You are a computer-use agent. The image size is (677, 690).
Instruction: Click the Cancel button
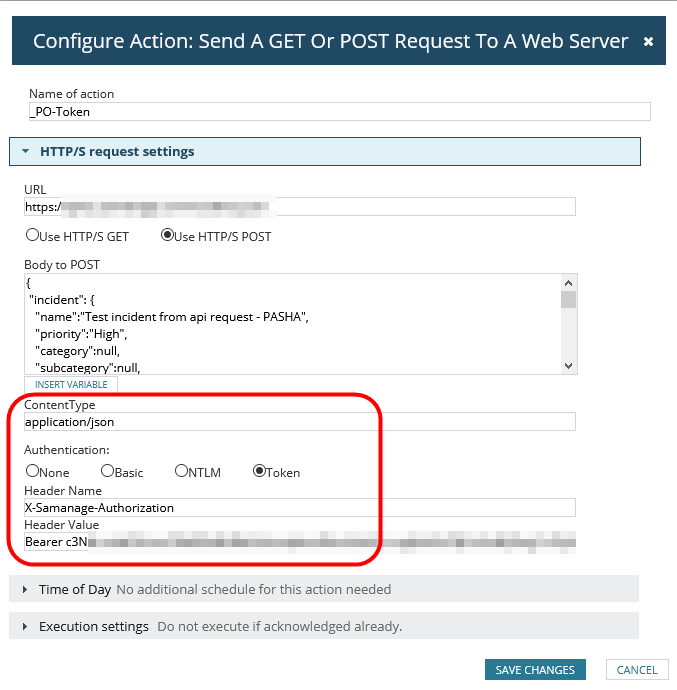click(x=637, y=670)
